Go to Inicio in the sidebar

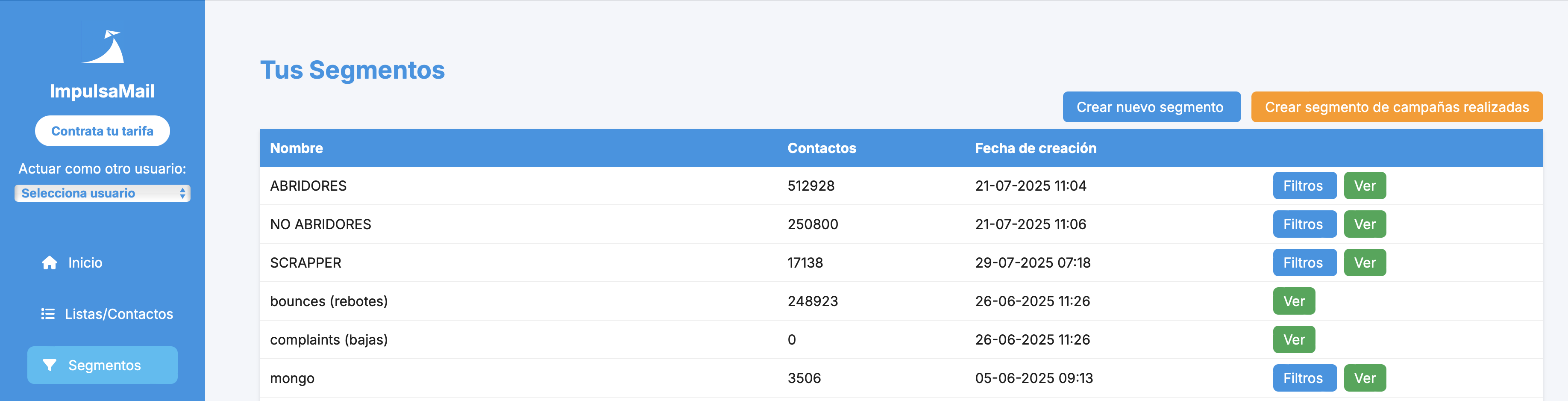pyautogui.click(x=85, y=262)
